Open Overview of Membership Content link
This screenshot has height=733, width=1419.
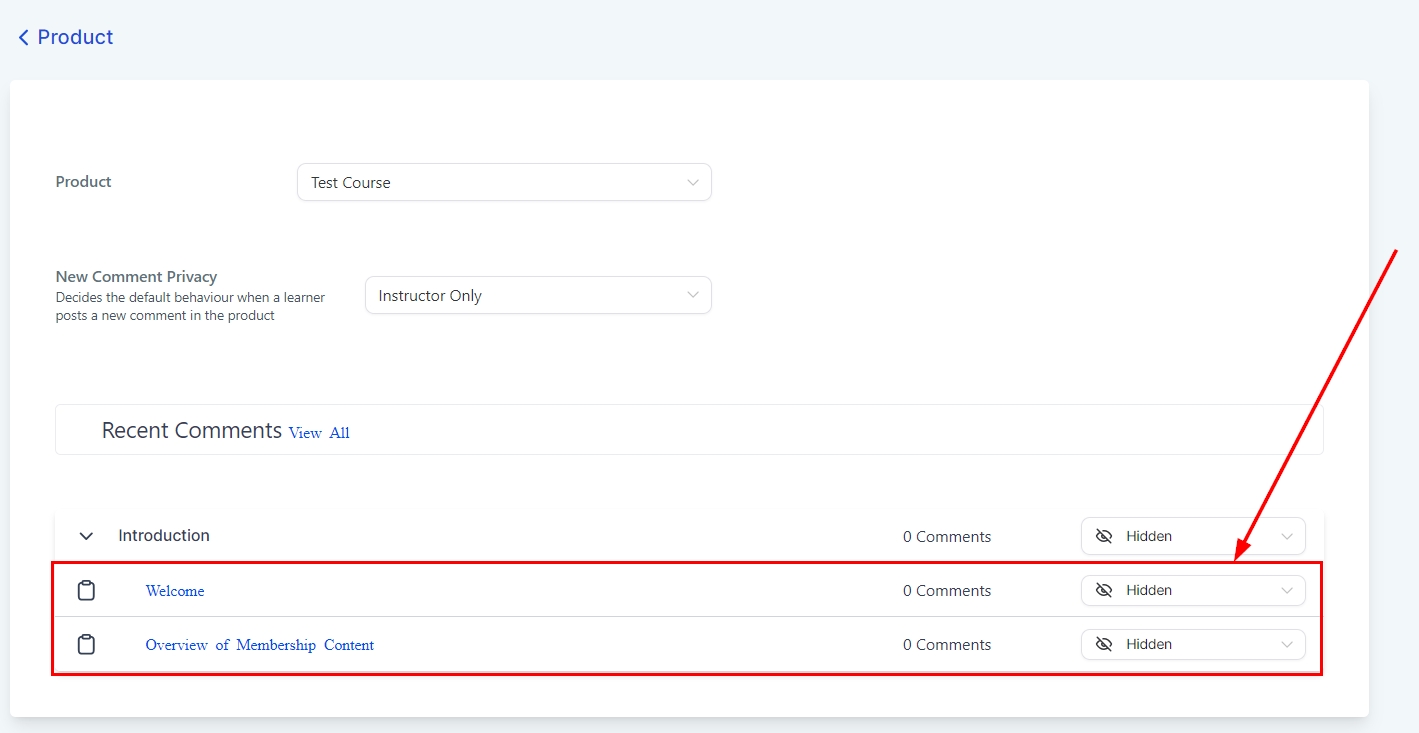260,645
